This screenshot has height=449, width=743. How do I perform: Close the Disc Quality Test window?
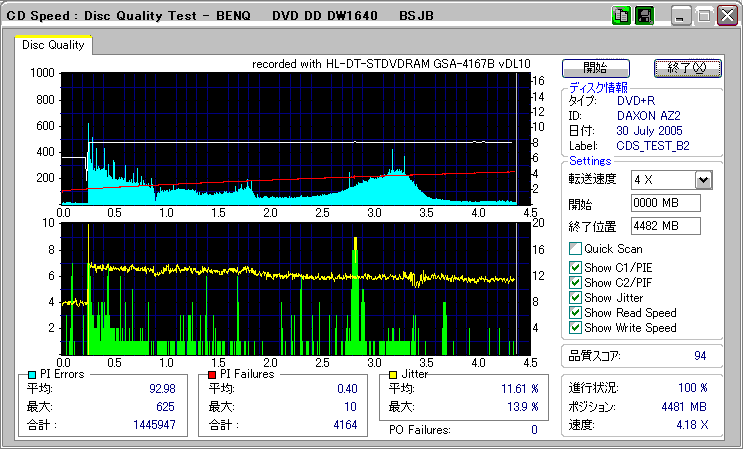click(x=726, y=16)
